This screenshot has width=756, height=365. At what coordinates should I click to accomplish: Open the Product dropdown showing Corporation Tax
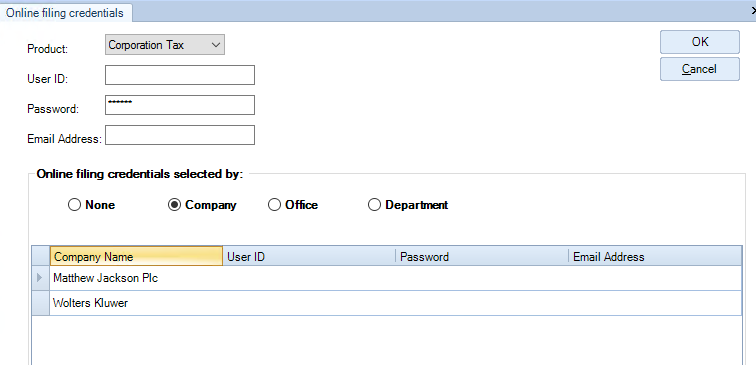[165, 45]
